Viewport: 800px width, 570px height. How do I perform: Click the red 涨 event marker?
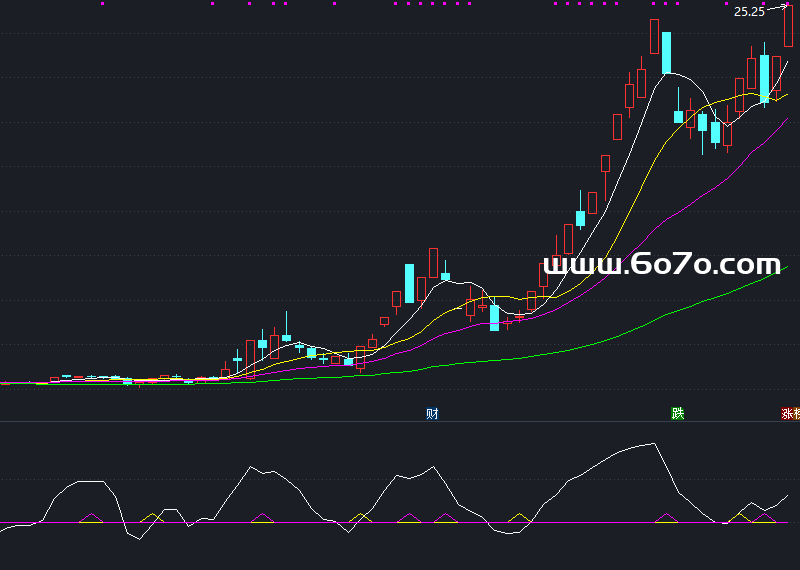pos(787,413)
